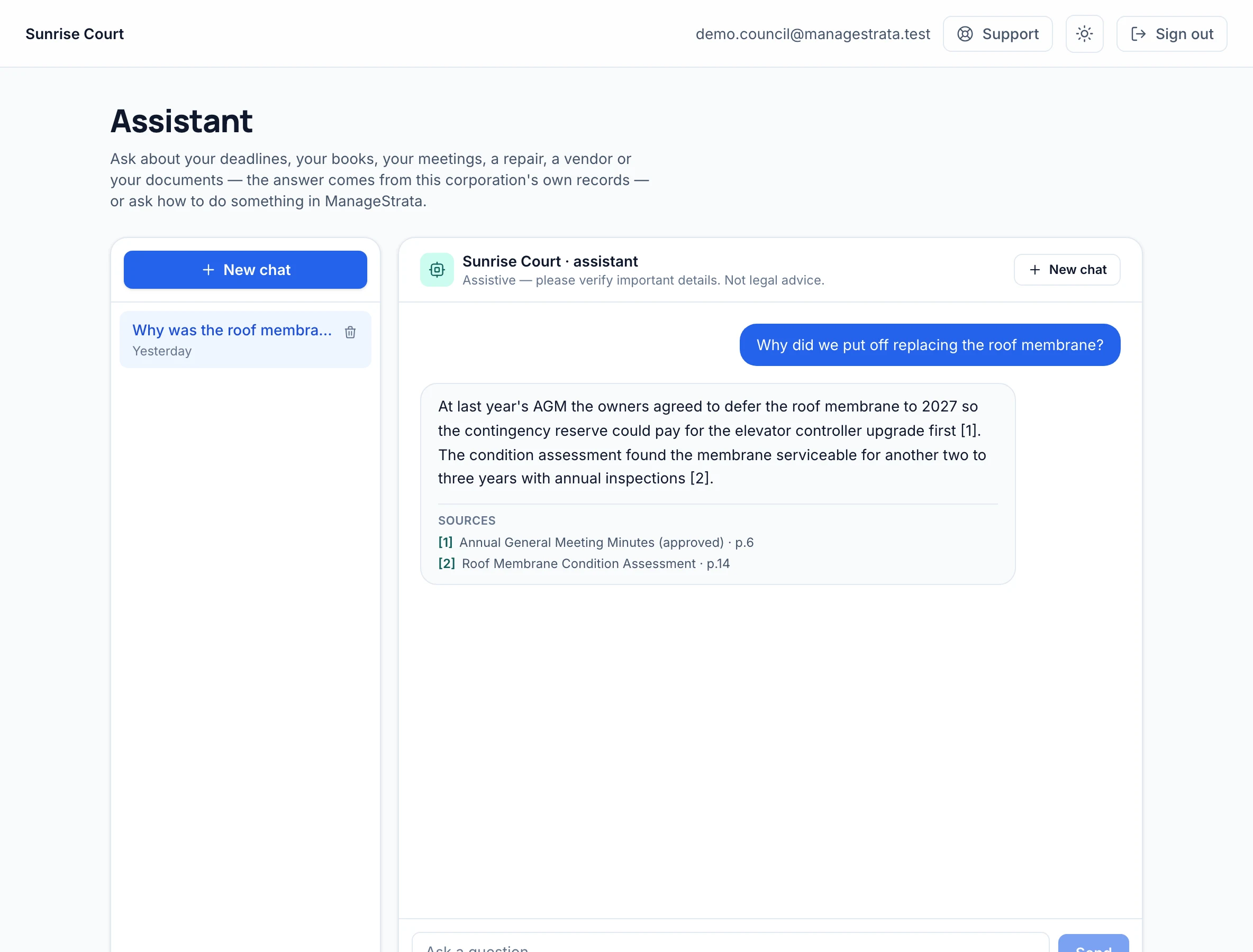Viewport: 1253px width, 952px height.
Task: Click the Send button
Action: [x=1093, y=944]
